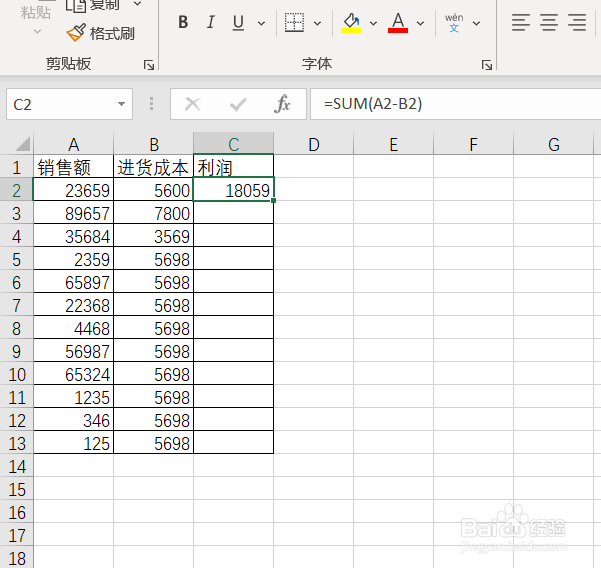Click cell with value 23659
The image size is (601, 568).
[74, 189]
